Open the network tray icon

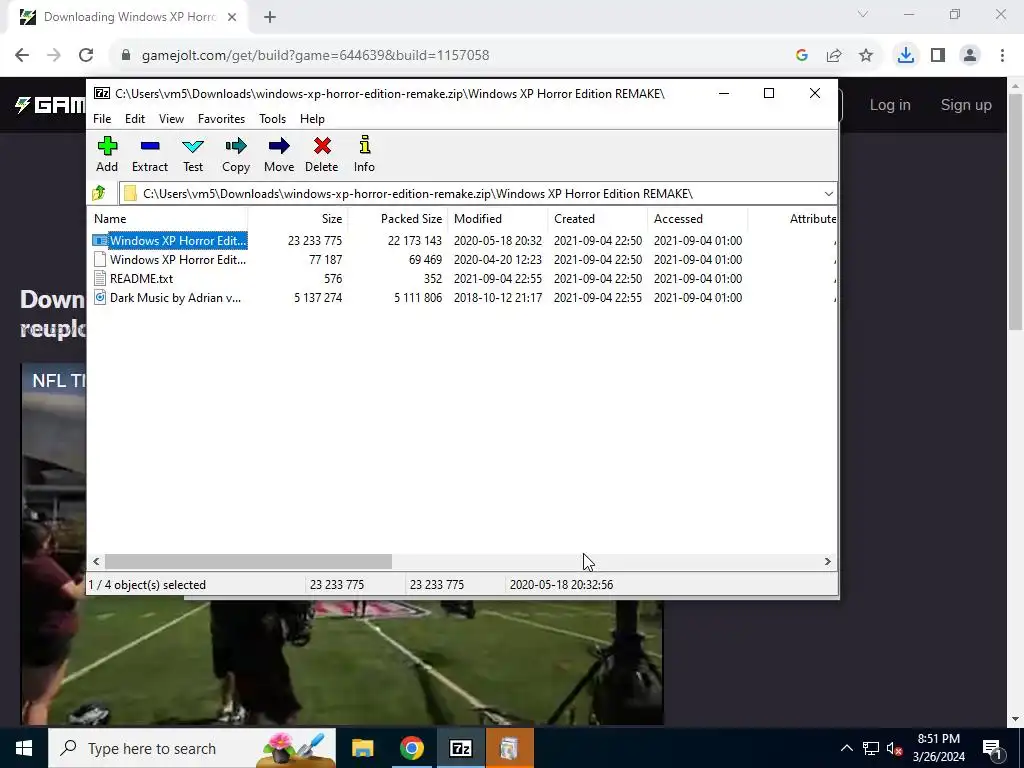click(871, 748)
